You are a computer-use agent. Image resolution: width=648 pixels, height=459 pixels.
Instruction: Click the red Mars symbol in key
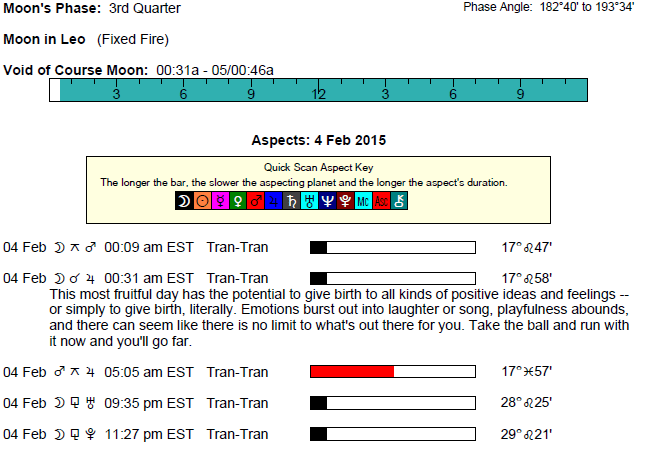click(256, 201)
